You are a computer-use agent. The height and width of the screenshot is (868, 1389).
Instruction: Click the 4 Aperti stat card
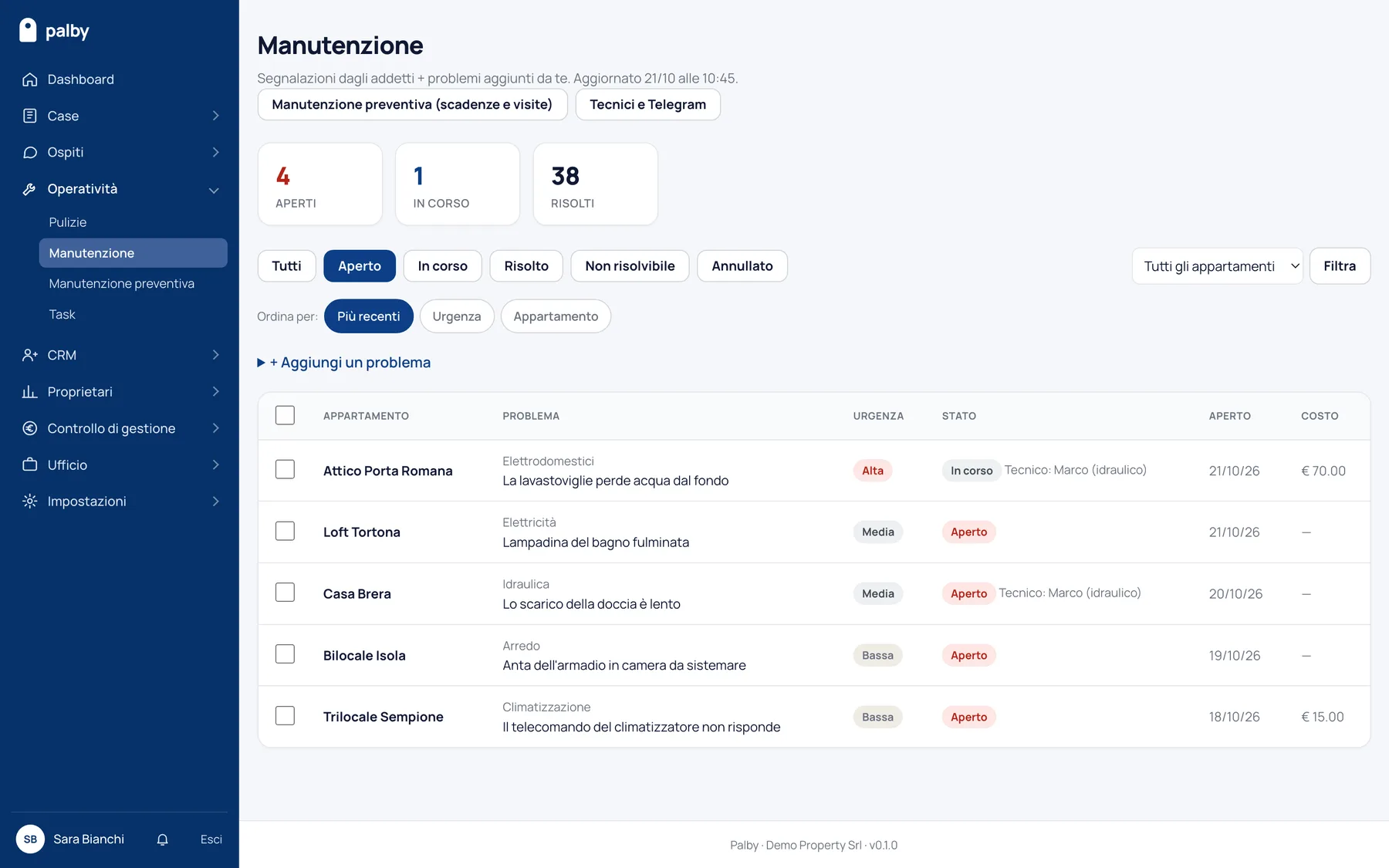click(320, 184)
